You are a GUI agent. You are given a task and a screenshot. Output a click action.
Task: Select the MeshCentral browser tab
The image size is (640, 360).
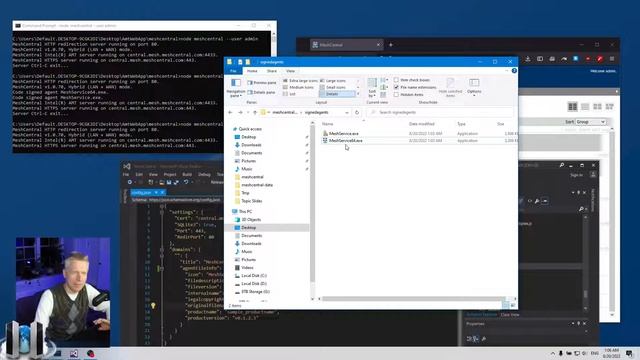click(x=346, y=45)
